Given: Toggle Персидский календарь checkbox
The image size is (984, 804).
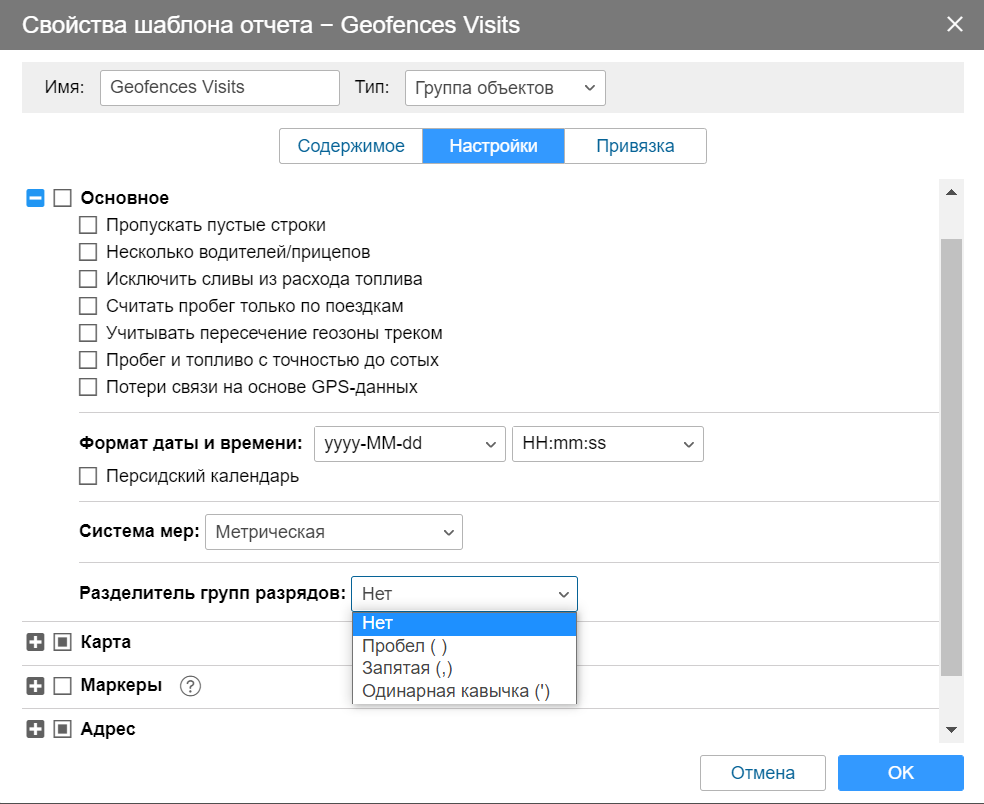Looking at the screenshot, I should click(88, 476).
